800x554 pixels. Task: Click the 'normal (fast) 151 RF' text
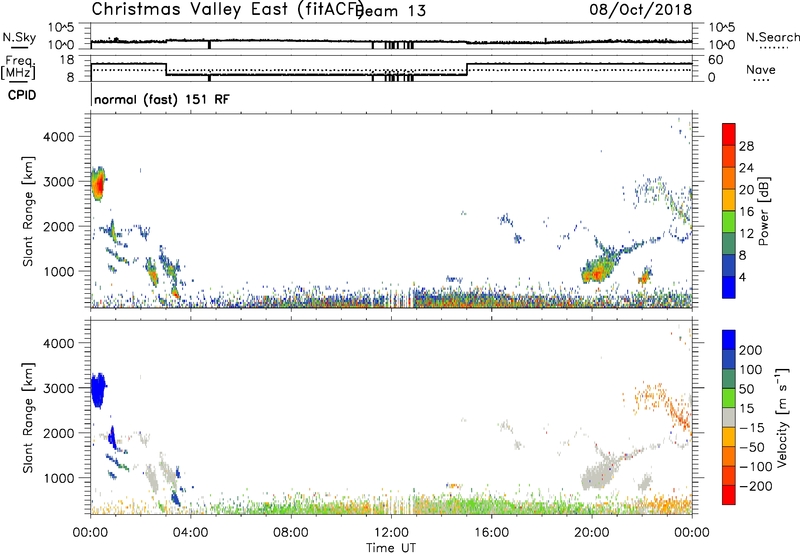point(162,99)
